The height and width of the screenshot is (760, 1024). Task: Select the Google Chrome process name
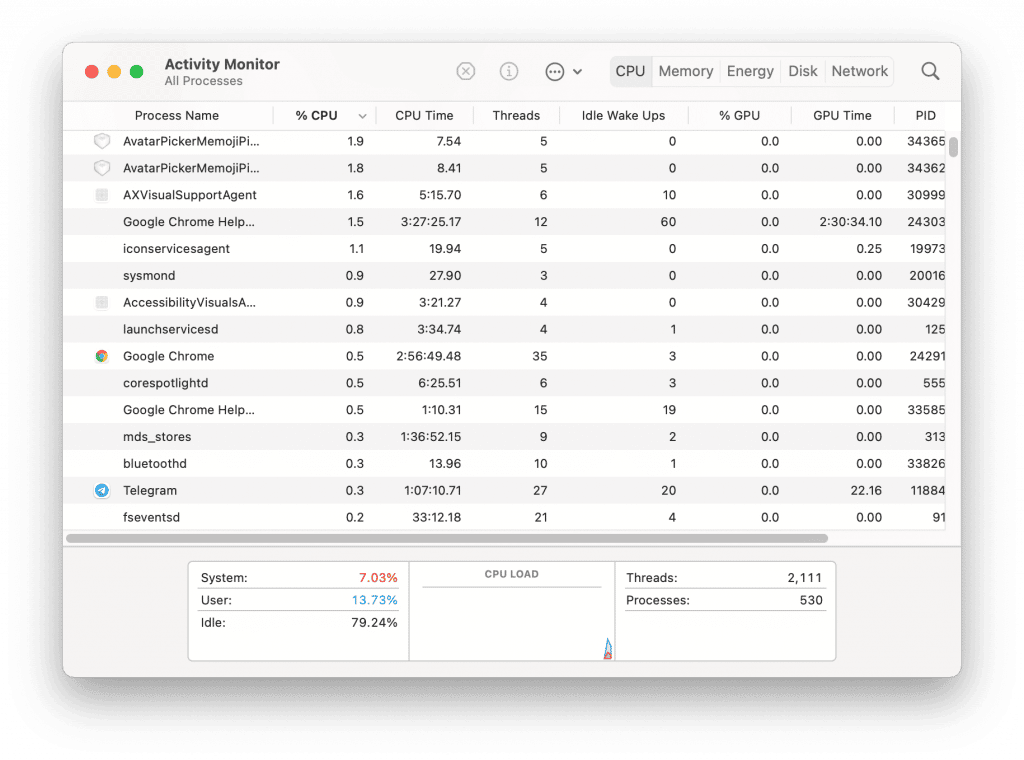pos(168,356)
